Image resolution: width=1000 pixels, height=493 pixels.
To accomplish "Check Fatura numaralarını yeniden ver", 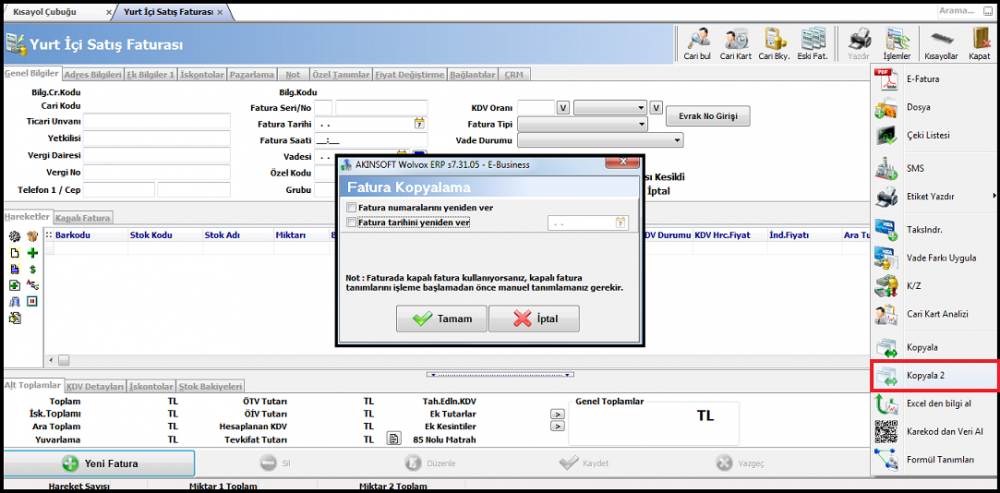I will [x=350, y=207].
